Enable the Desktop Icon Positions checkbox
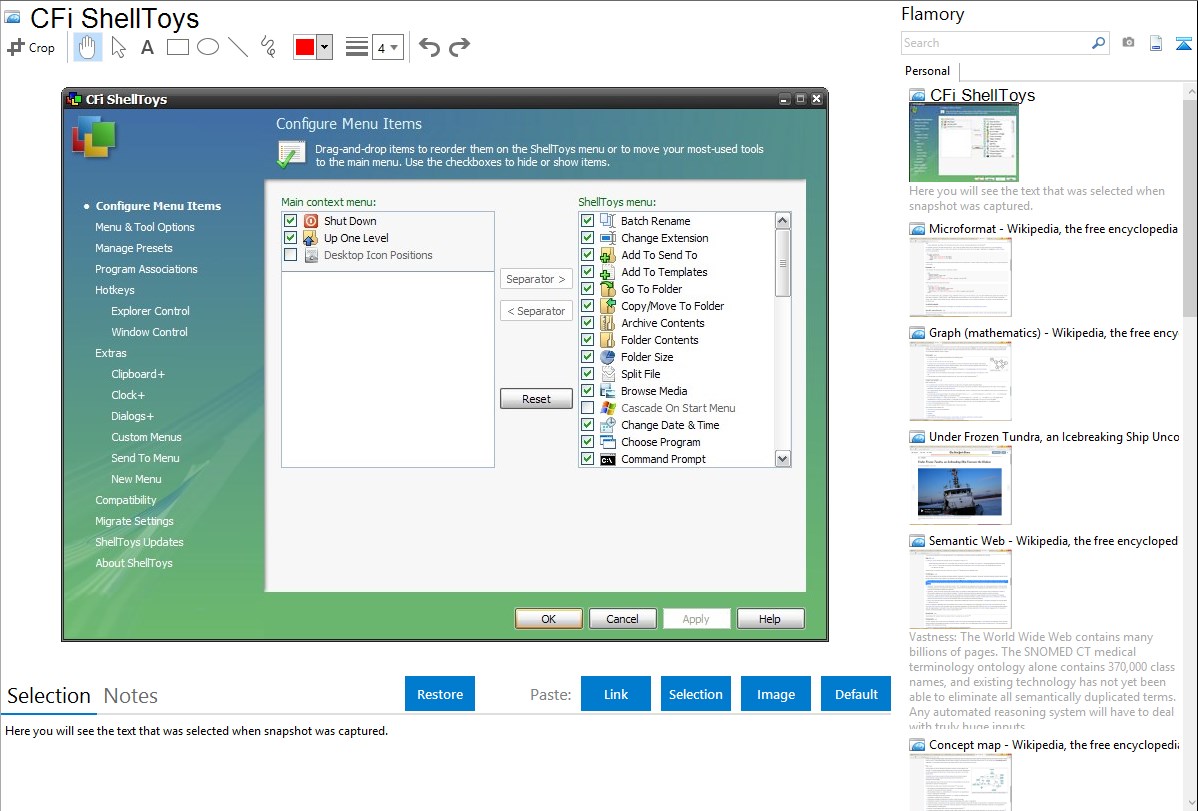Screen dimensions: 1198x811 pyautogui.click(x=290, y=255)
